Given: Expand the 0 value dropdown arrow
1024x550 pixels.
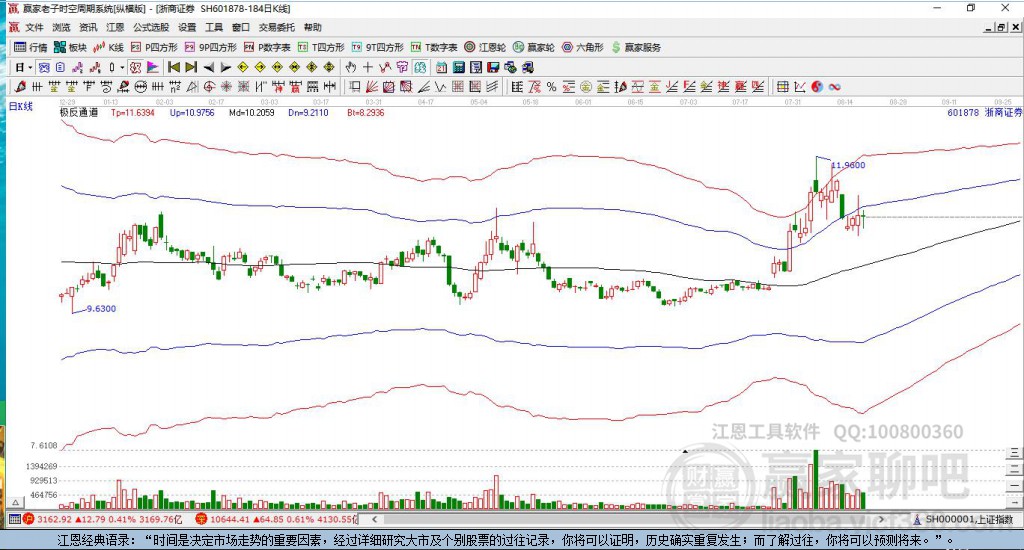Looking at the screenshot, I should [122, 67].
